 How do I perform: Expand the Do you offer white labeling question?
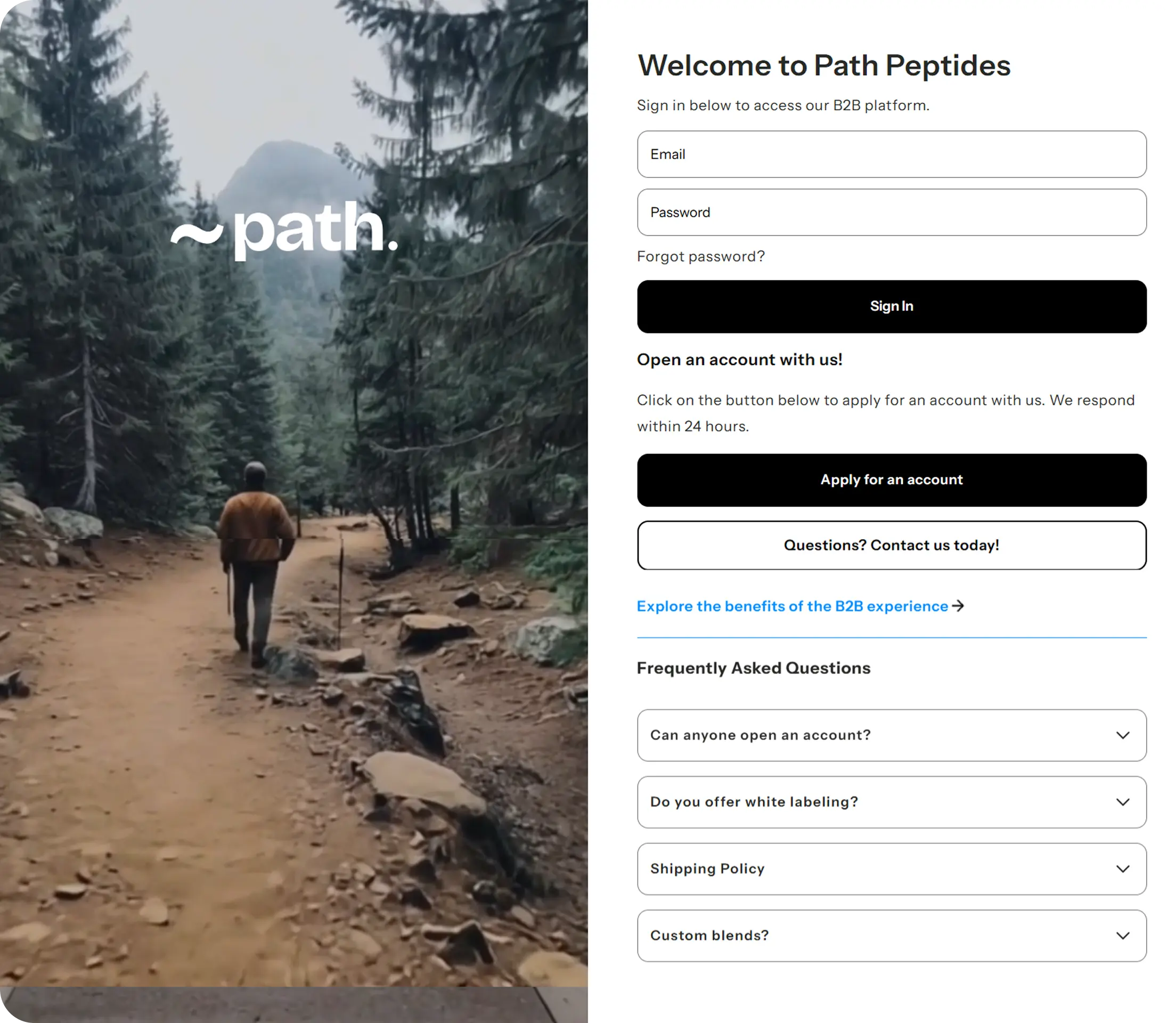(x=891, y=802)
